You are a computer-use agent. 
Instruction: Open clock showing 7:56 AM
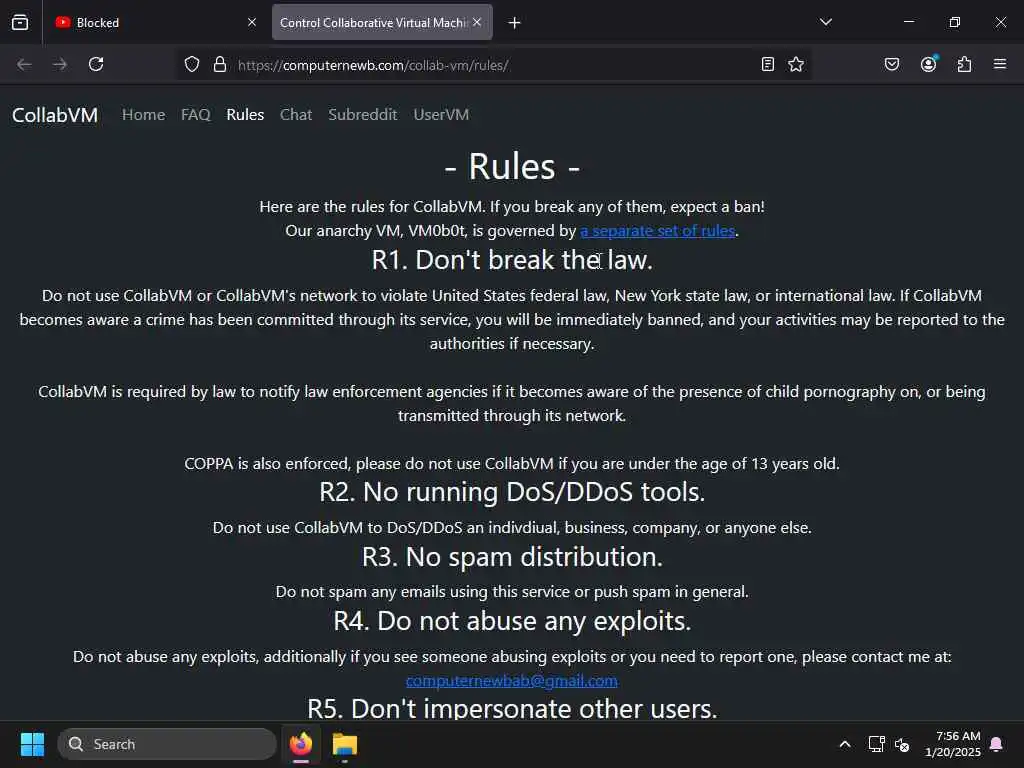[x=953, y=744]
